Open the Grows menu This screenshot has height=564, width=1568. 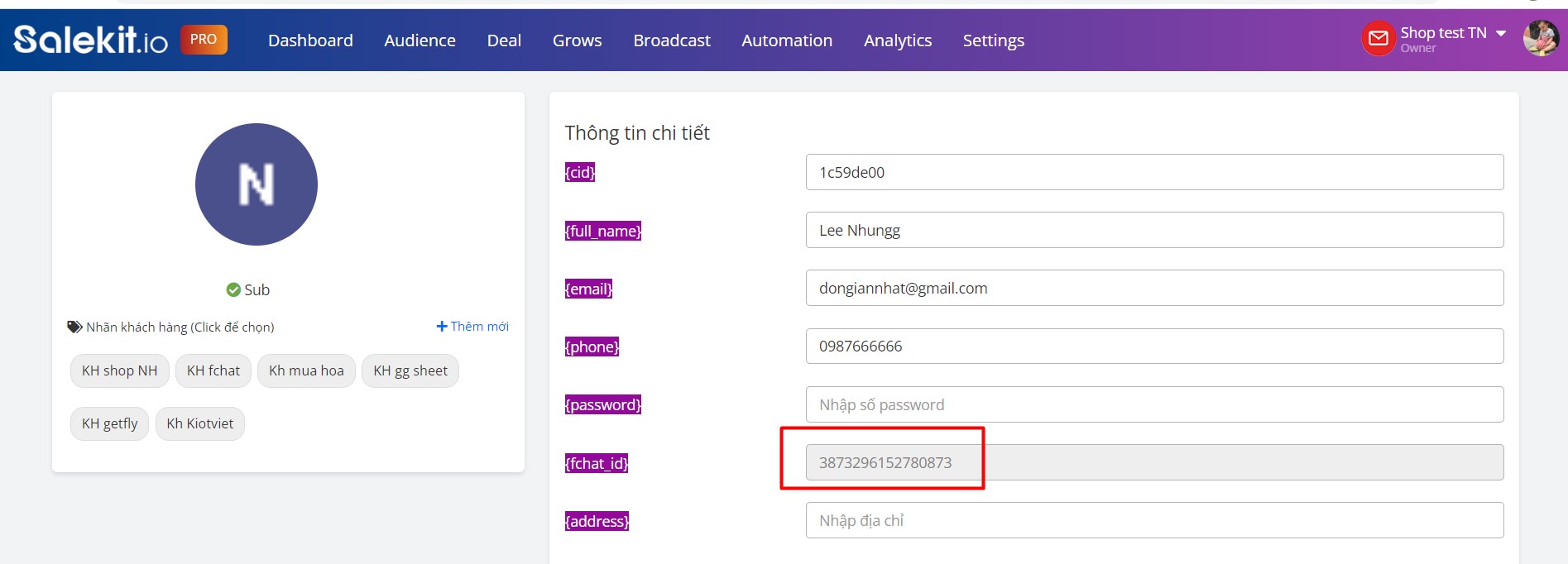(x=577, y=41)
